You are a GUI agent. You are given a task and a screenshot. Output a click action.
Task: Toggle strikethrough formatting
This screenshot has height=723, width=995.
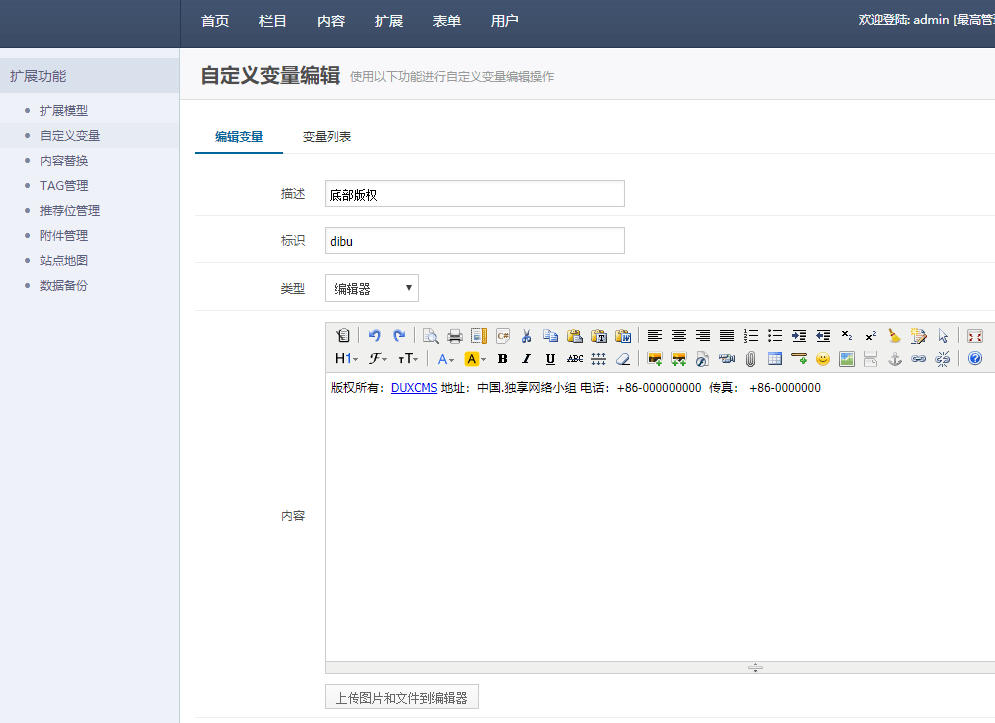pyautogui.click(x=574, y=359)
